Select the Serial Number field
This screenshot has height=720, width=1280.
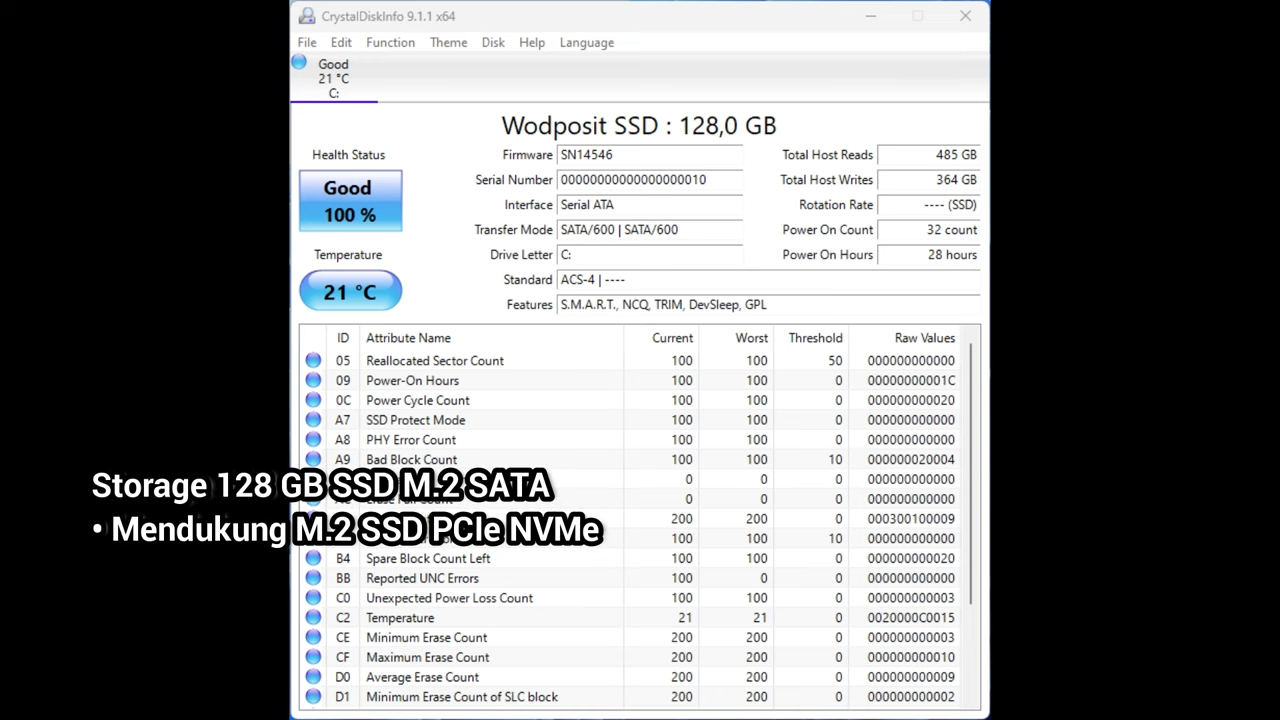pyautogui.click(x=650, y=179)
